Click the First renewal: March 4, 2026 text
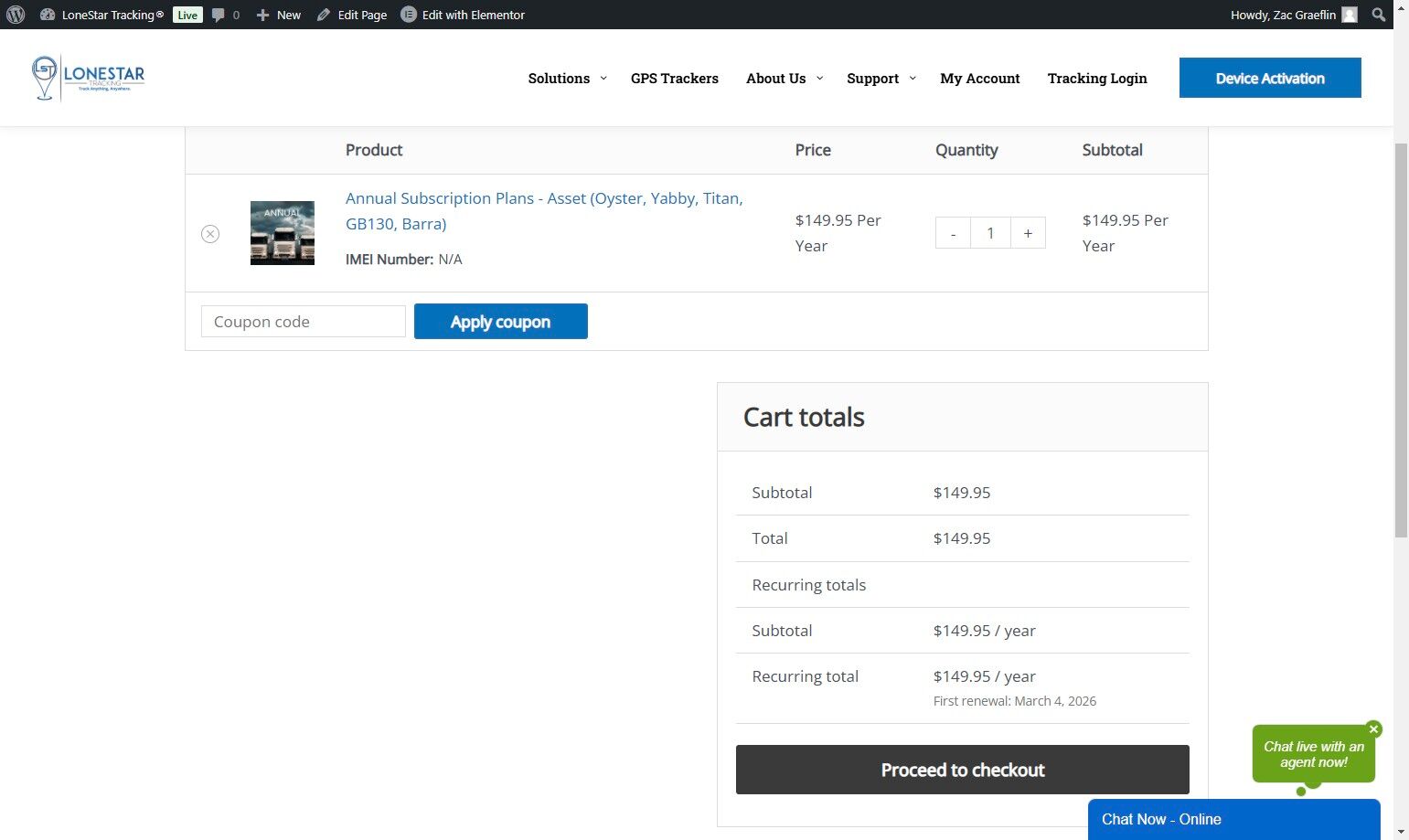The width and height of the screenshot is (1409, 840). coord(1015,701)
